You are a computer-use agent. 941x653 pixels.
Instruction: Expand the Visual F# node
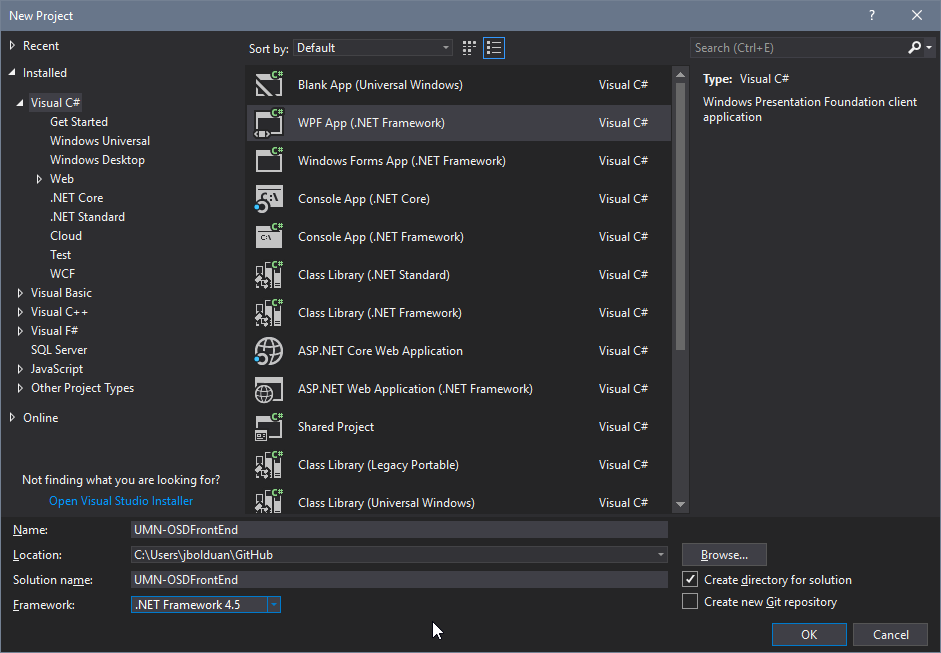[20, 331]
